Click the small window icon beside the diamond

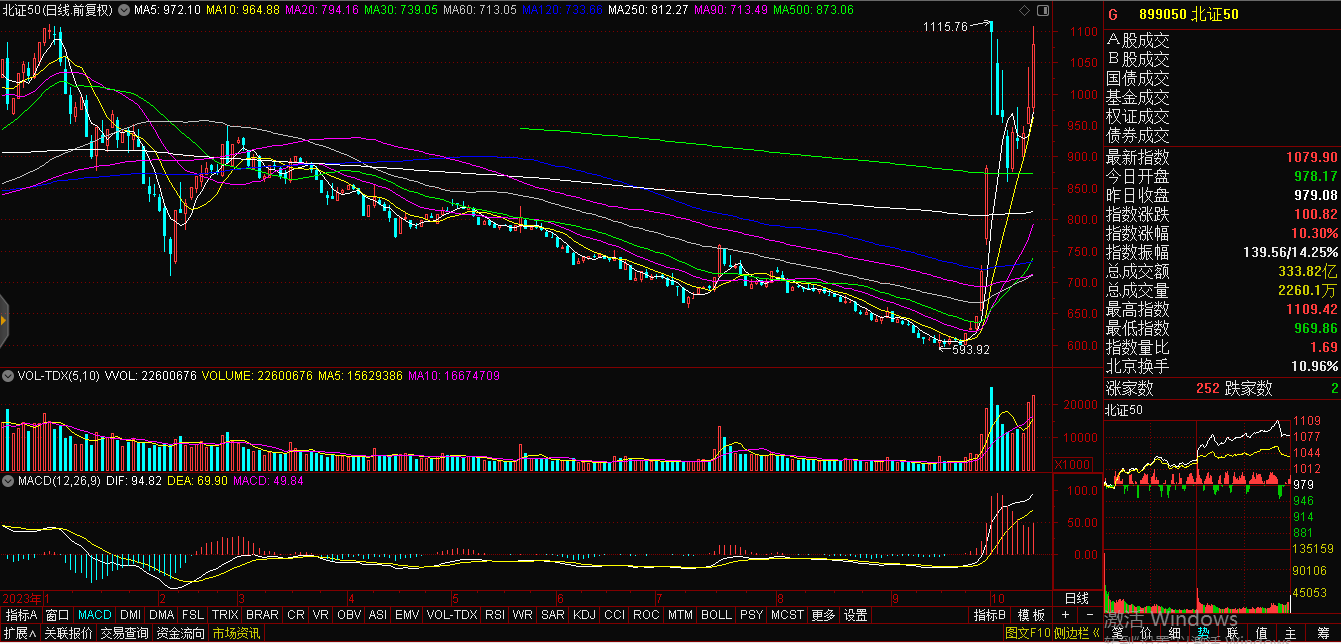click(x=1043, y=10)
